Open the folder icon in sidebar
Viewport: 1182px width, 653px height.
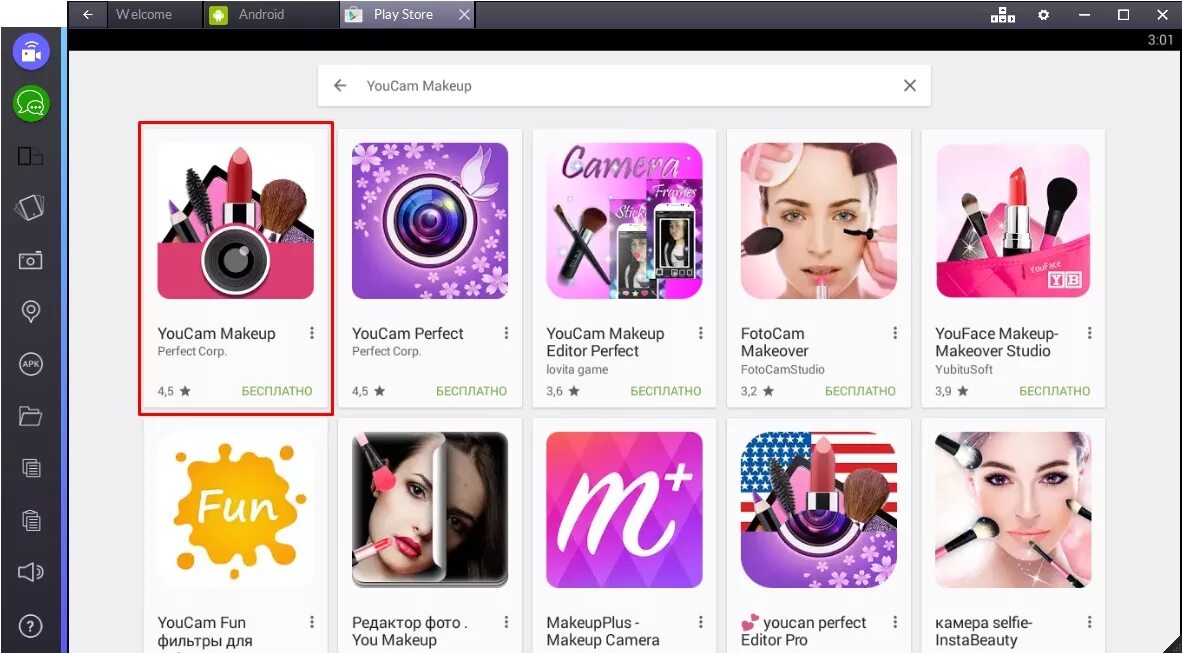(30, 415)
